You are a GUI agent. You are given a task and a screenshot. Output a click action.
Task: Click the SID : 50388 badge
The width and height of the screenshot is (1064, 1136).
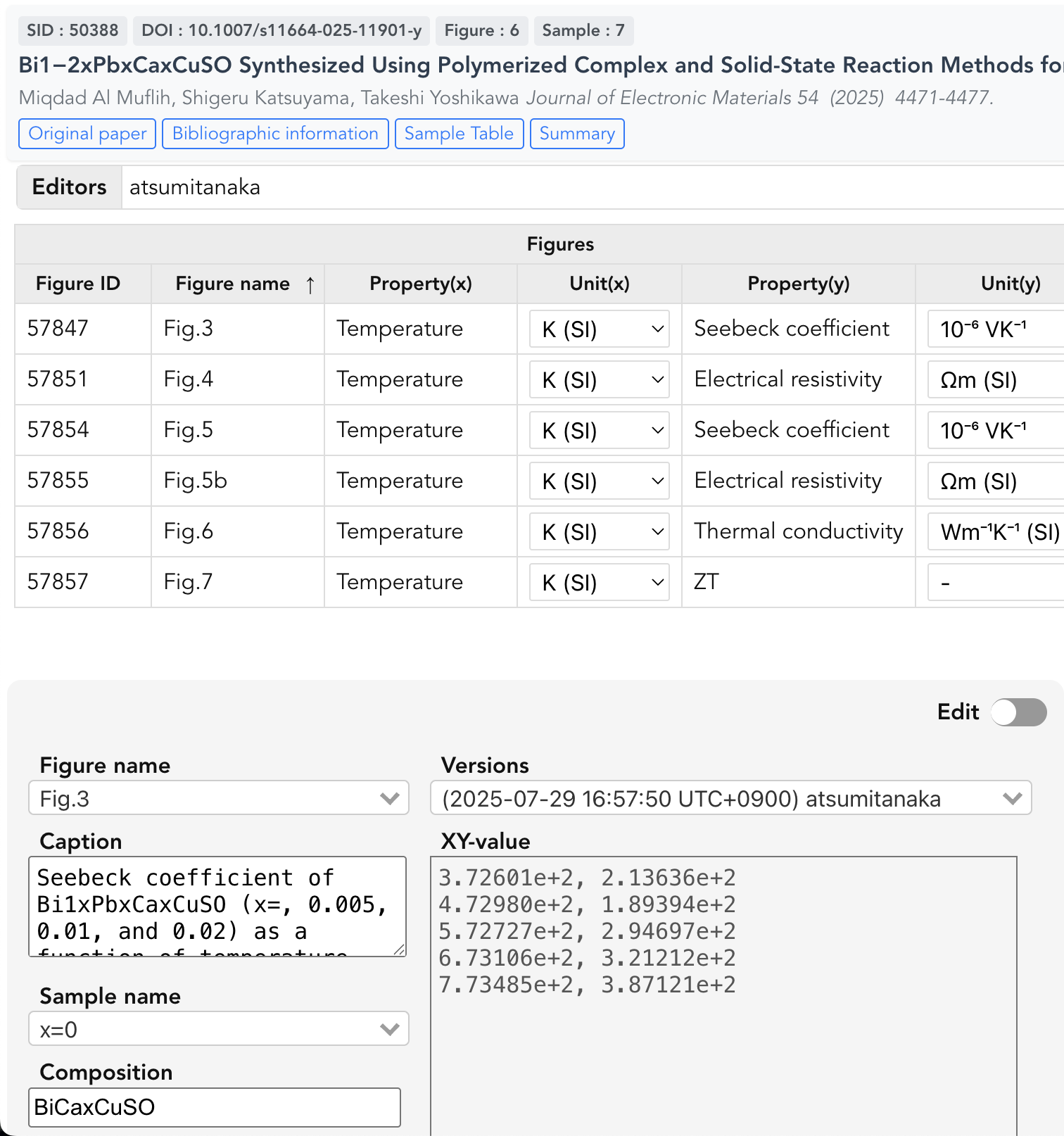tap(72, 30)
